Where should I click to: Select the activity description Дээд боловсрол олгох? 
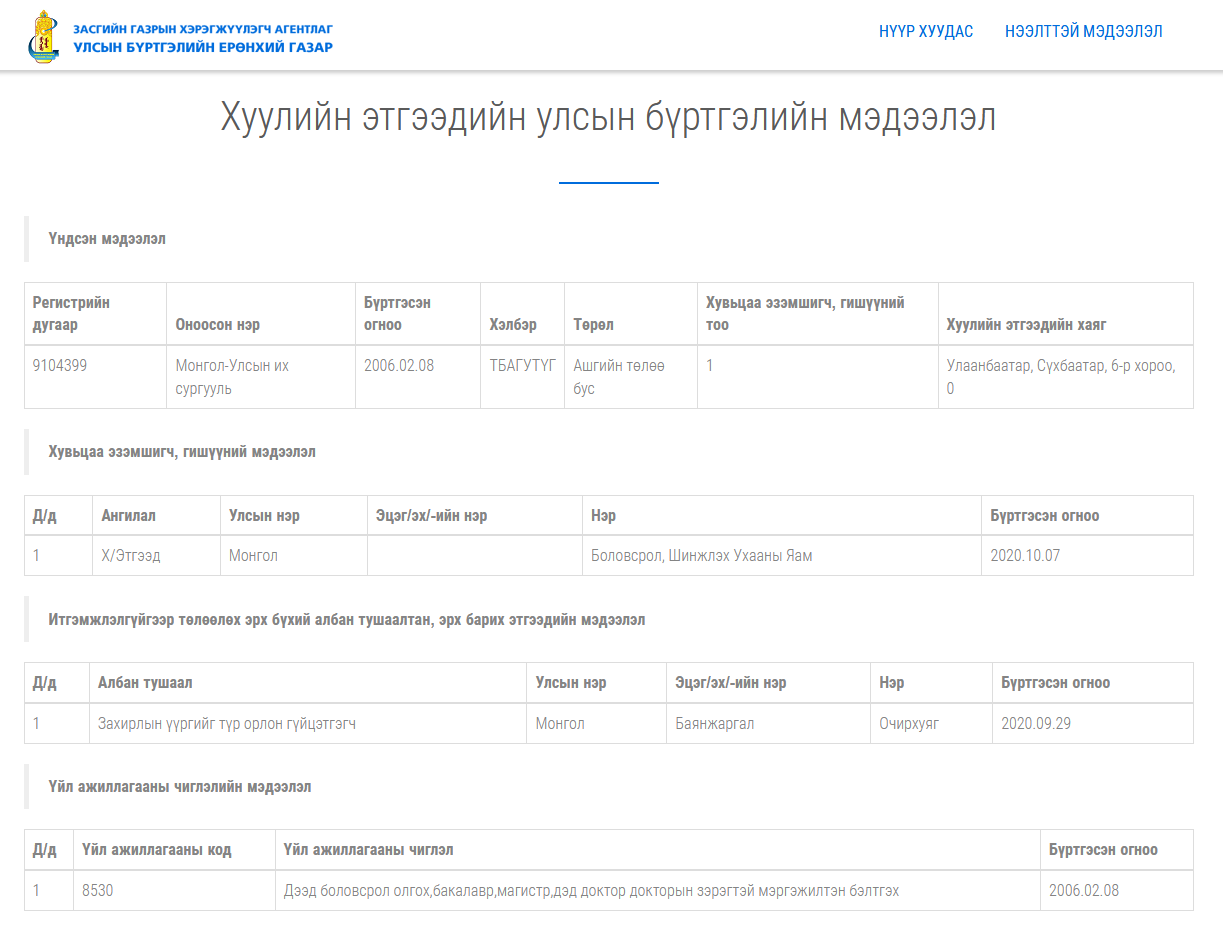pyautogui.click(x=591, y=890)
